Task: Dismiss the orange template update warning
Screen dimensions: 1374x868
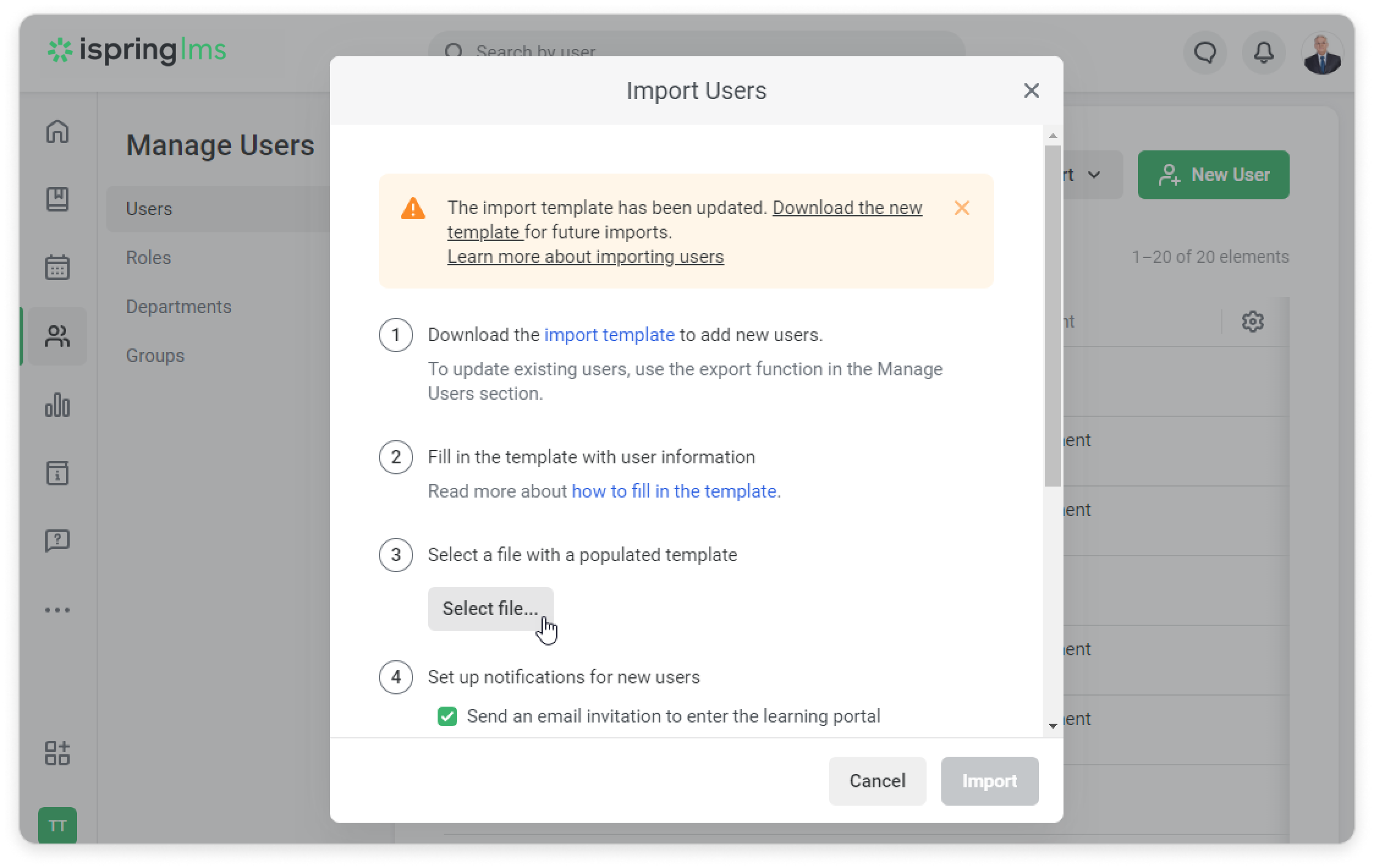Action: click(x=961, y=208)
